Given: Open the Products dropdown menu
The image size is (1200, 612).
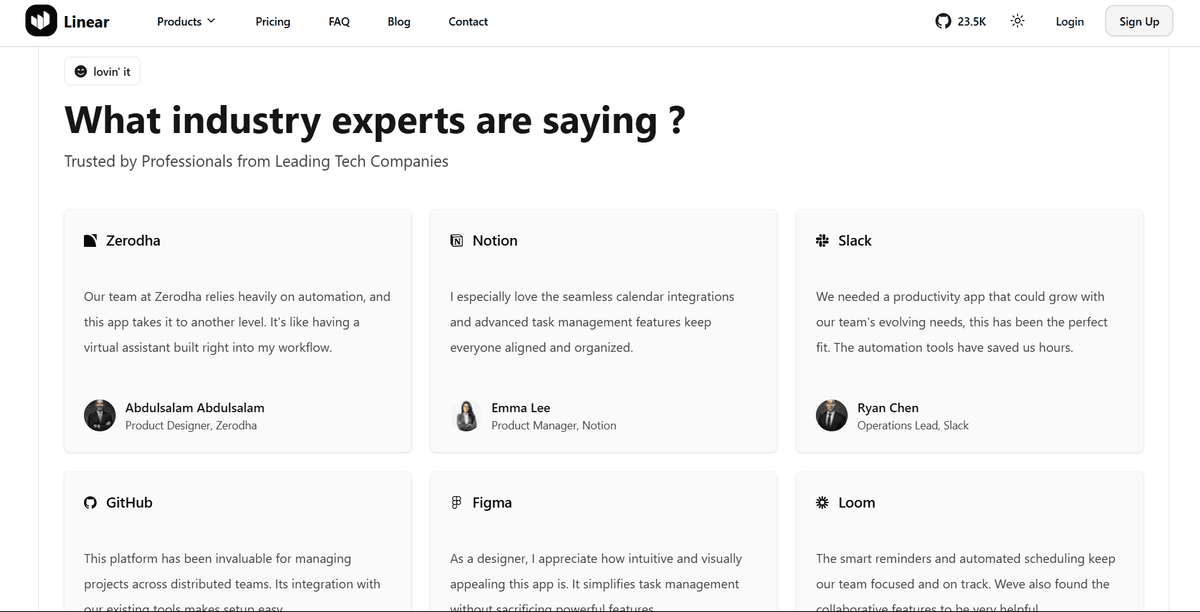Looking at the screenshot, I should 180,20.
